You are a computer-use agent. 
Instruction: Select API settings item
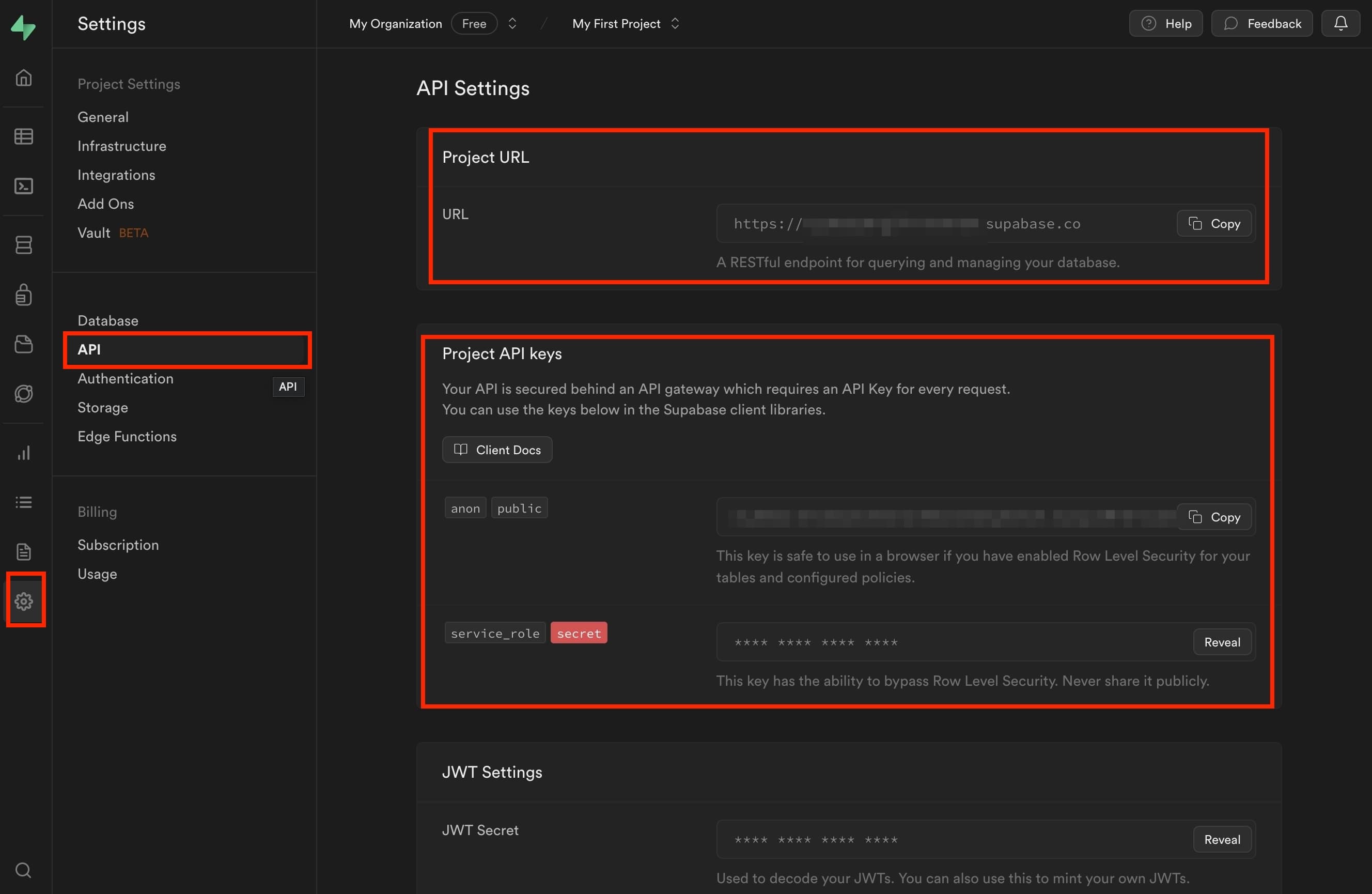pos(187,349)
